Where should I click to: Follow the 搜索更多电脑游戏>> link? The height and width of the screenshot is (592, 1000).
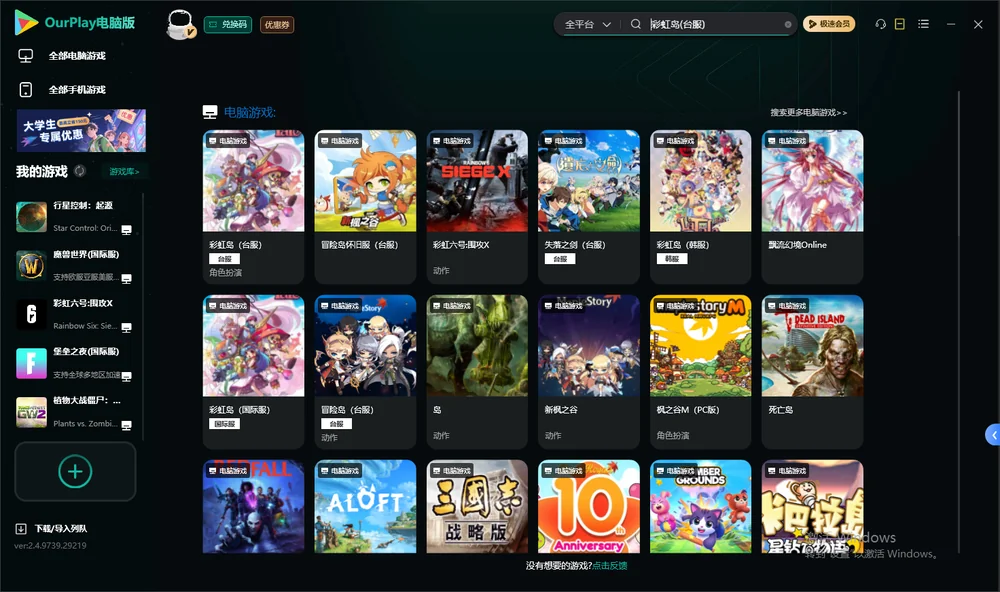coord(809,112)
